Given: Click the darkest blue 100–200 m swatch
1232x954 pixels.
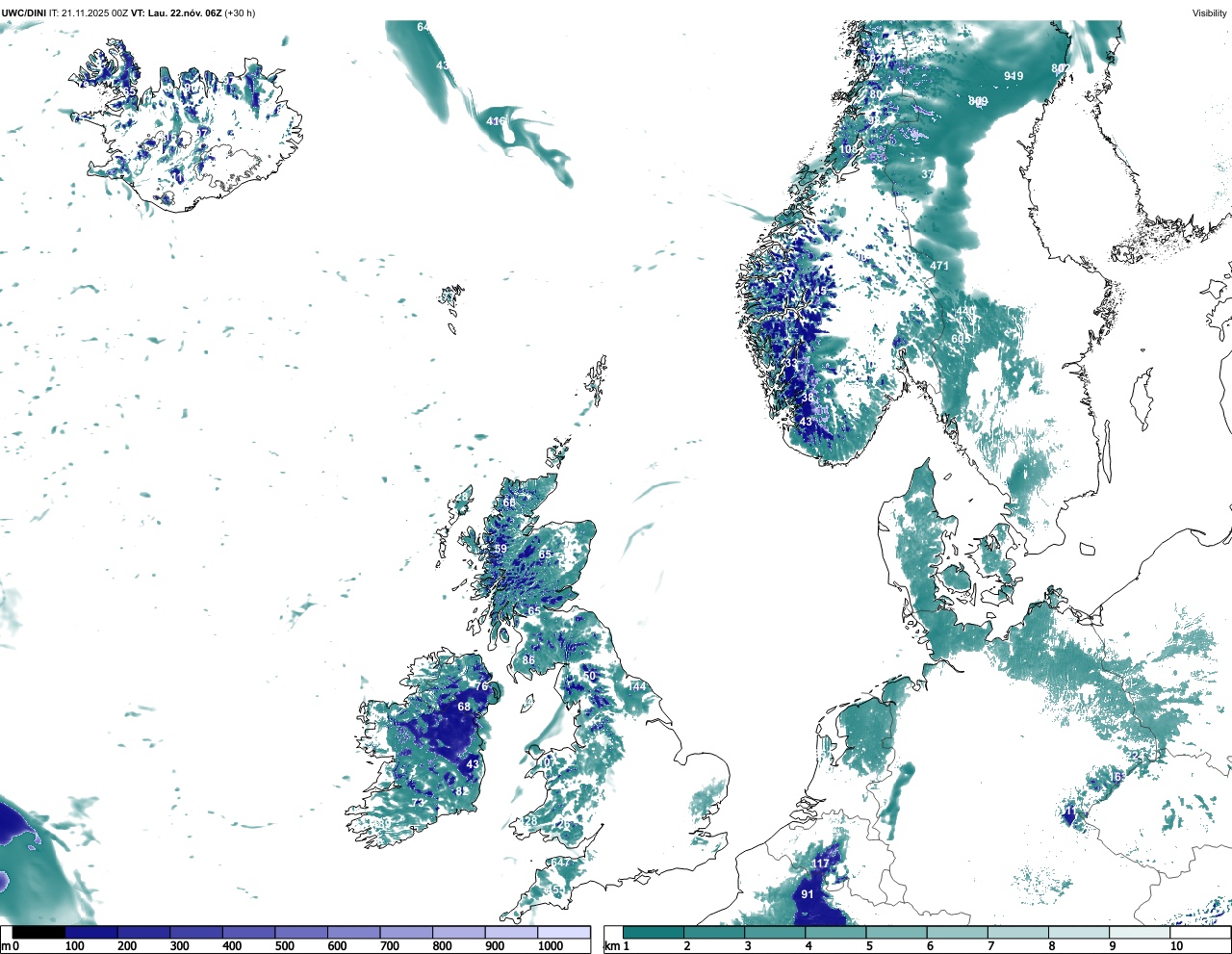Looking at the screenshot, I should coord(91,932).
